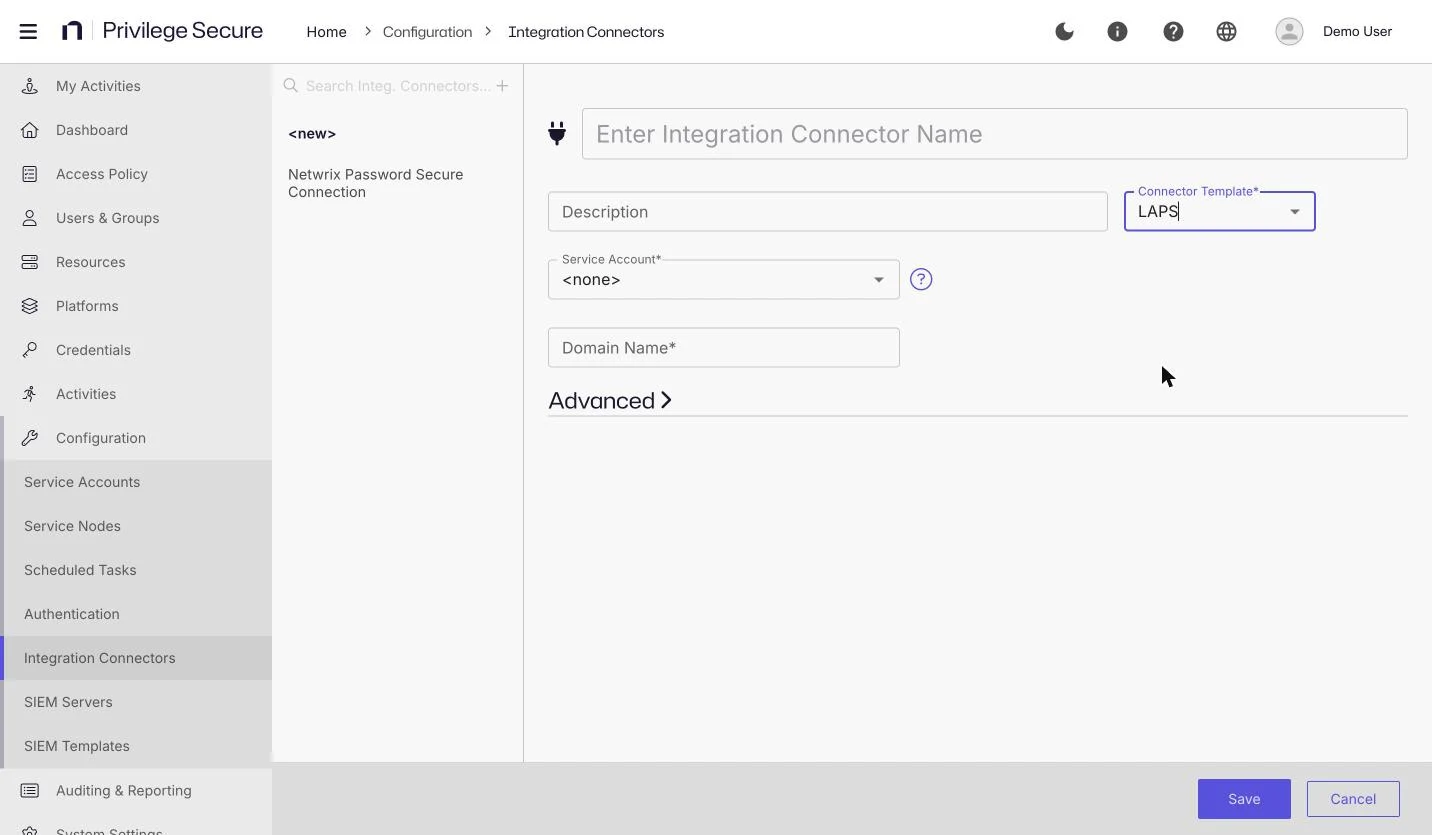Go to Scheduled Tasks
The image size is (1432, 835).
tap(136, 570)
